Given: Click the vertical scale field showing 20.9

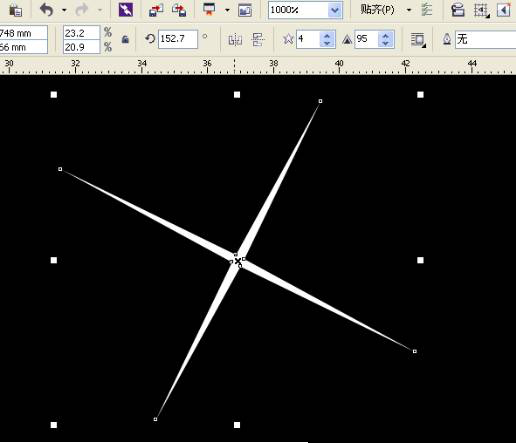Looking at the screenshot, I should tap(81, 47).
